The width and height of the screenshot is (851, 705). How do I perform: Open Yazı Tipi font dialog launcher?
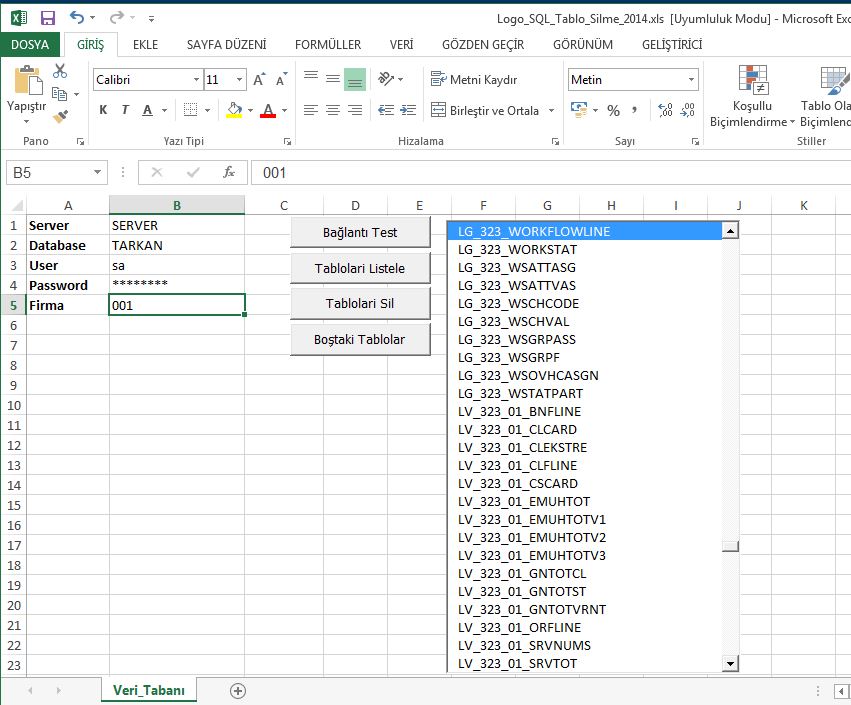[287, 142]
